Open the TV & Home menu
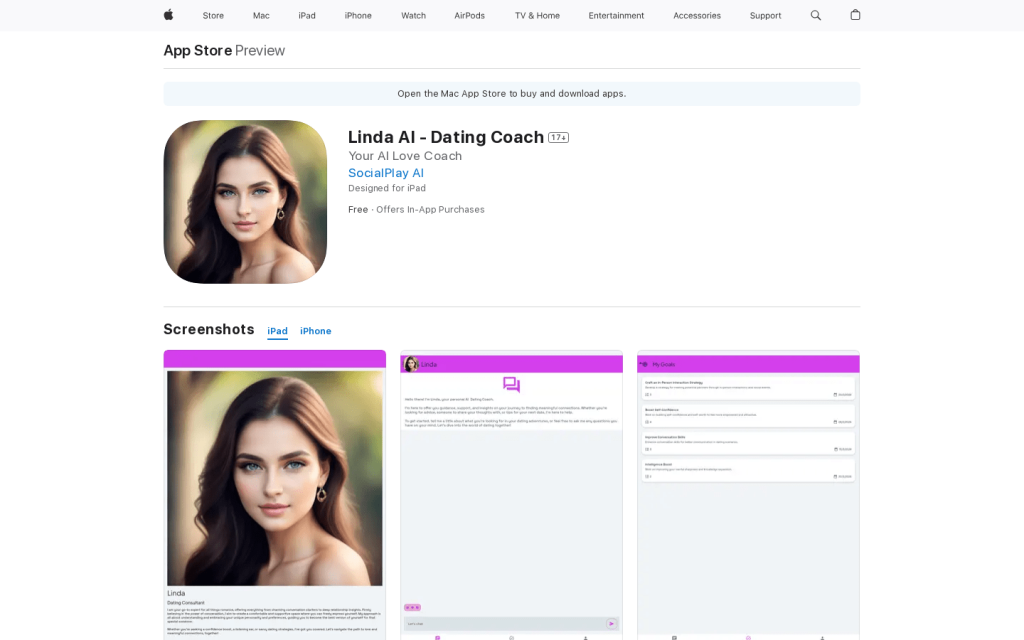This screenshot has height=640, width=1024. click(x=537, y=16)
